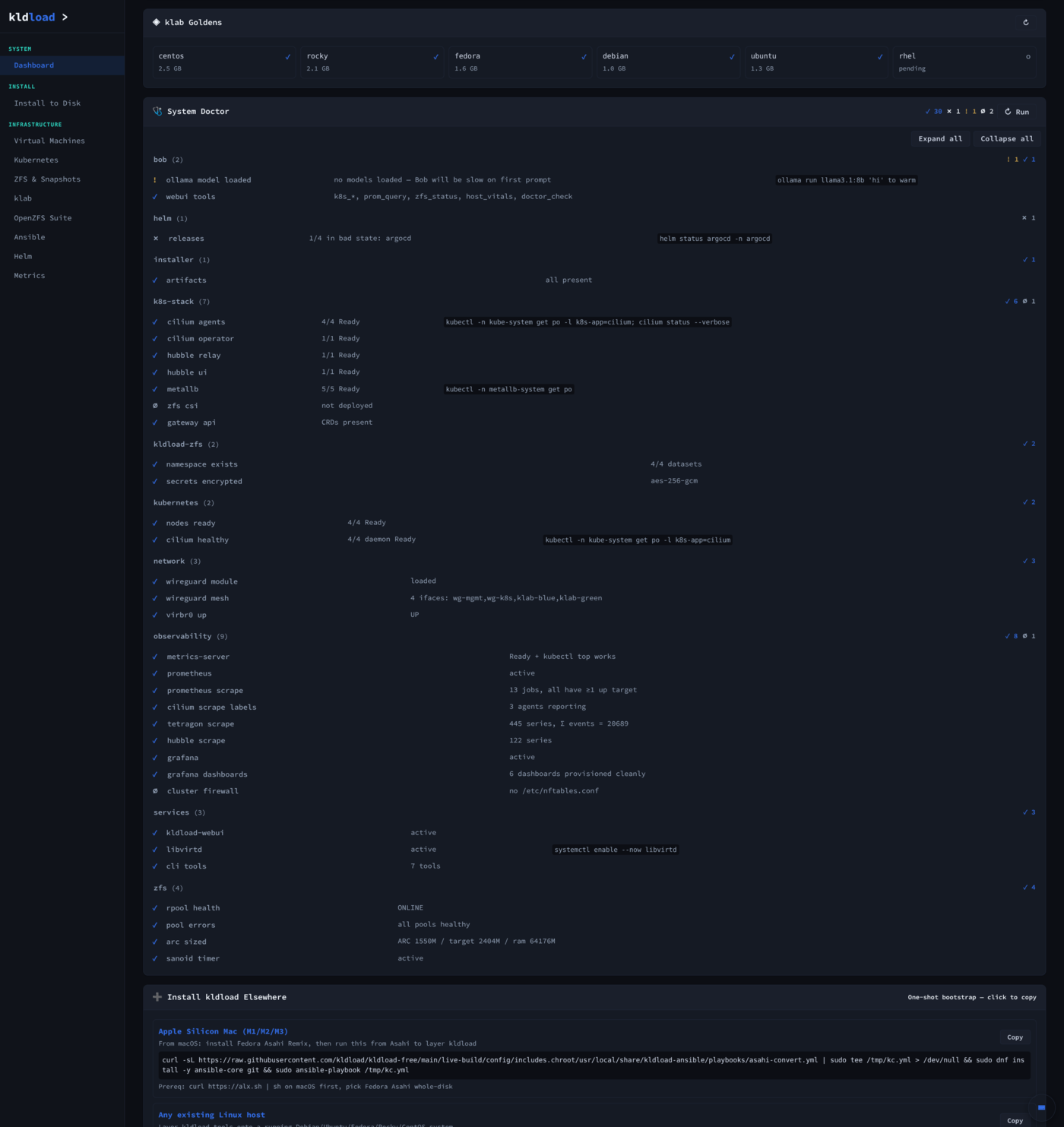Click the fedora golden checkmark icon
The image size is (1064, 1127).
[584, 57]
